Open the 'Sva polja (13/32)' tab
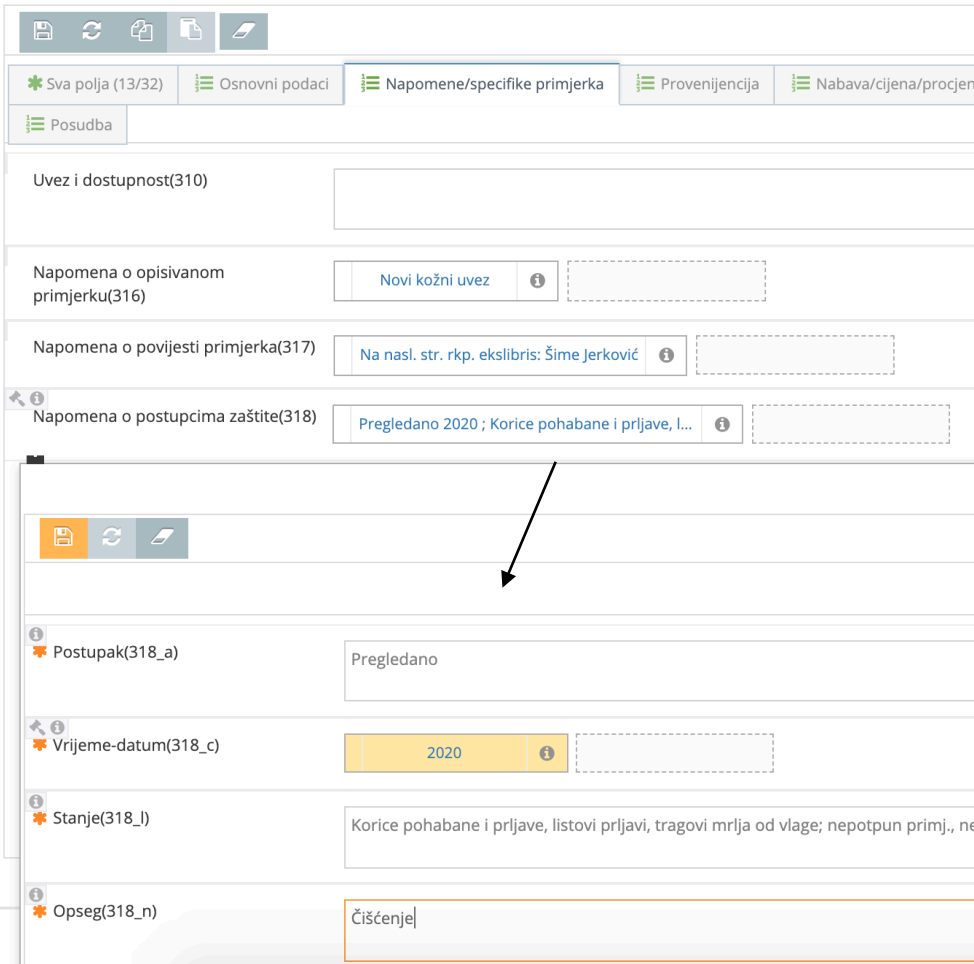The width and height of the screenshot is (974, 964). [93, 84]
